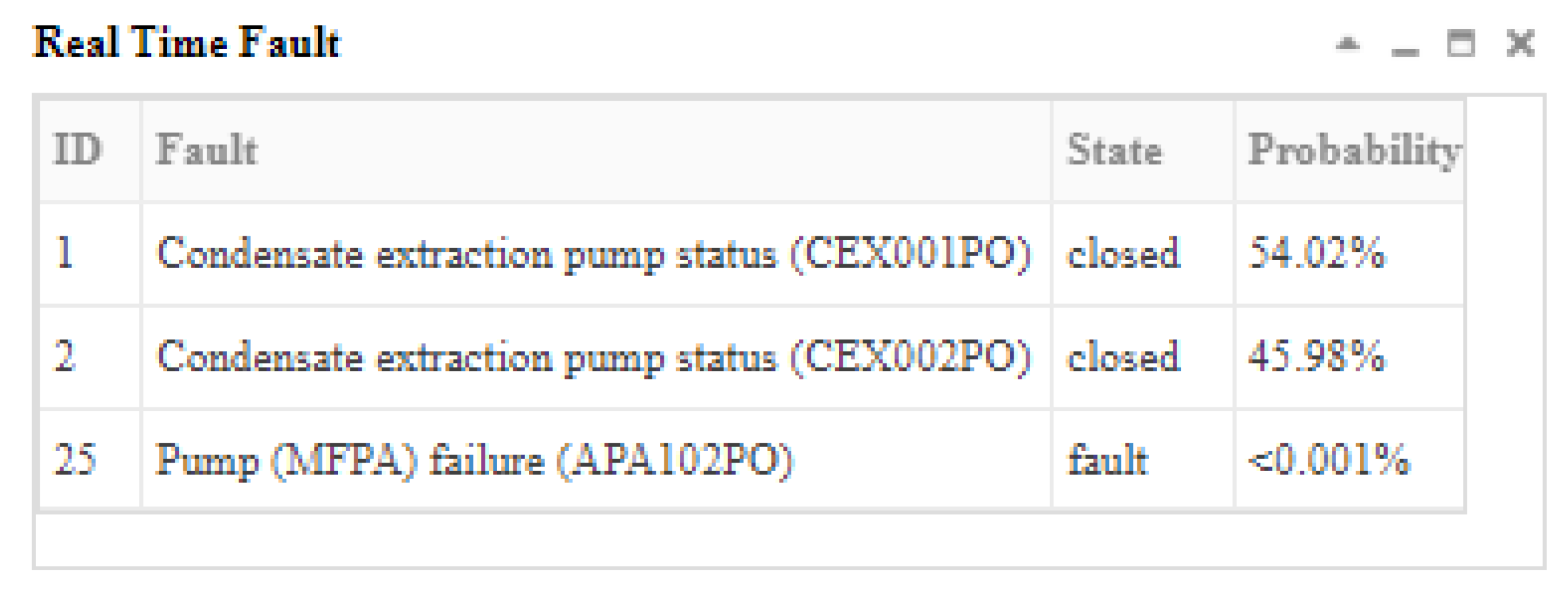Close the Real Time Fault panel

1520,44
